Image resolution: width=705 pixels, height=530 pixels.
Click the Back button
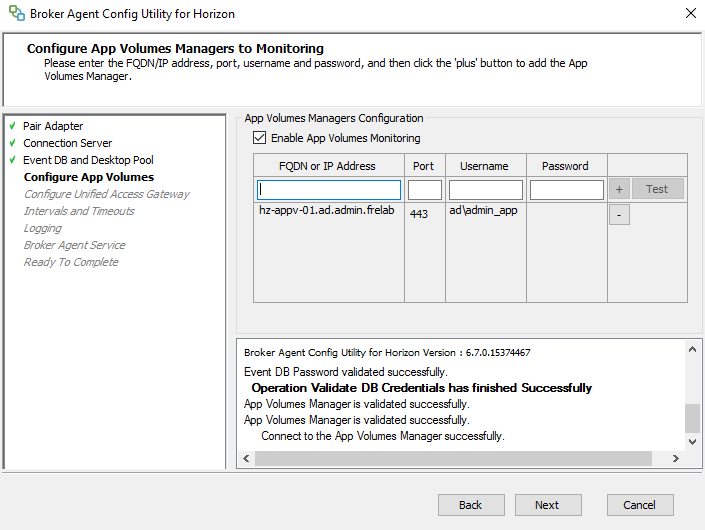click(471, 505)
